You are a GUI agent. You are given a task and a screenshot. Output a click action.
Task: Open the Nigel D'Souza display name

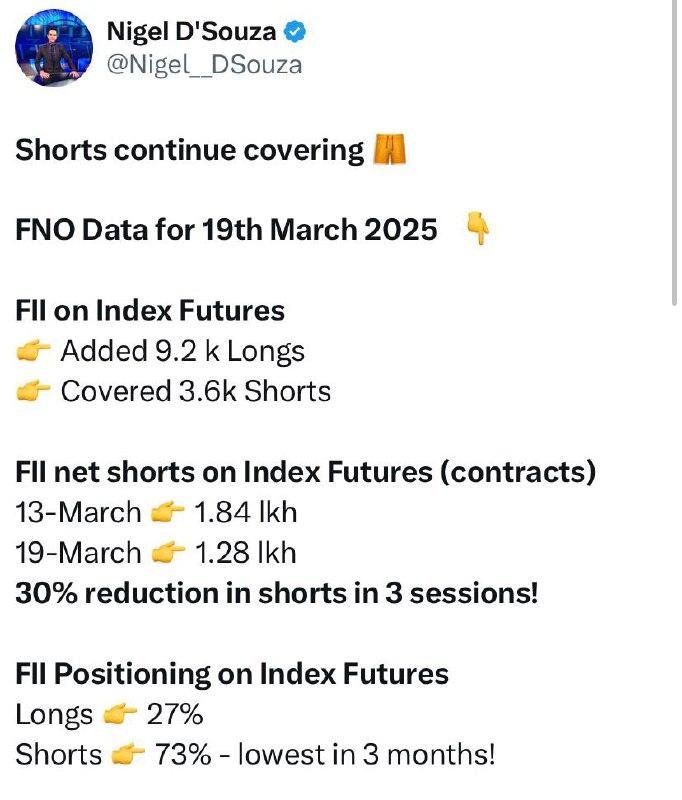191,32
